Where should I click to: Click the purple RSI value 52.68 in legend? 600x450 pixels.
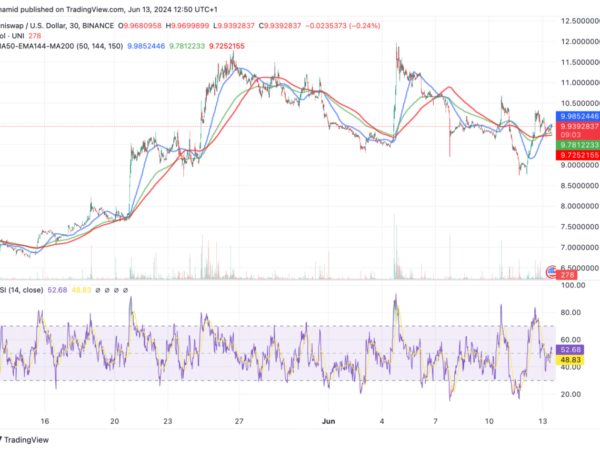tap(57, 290)
